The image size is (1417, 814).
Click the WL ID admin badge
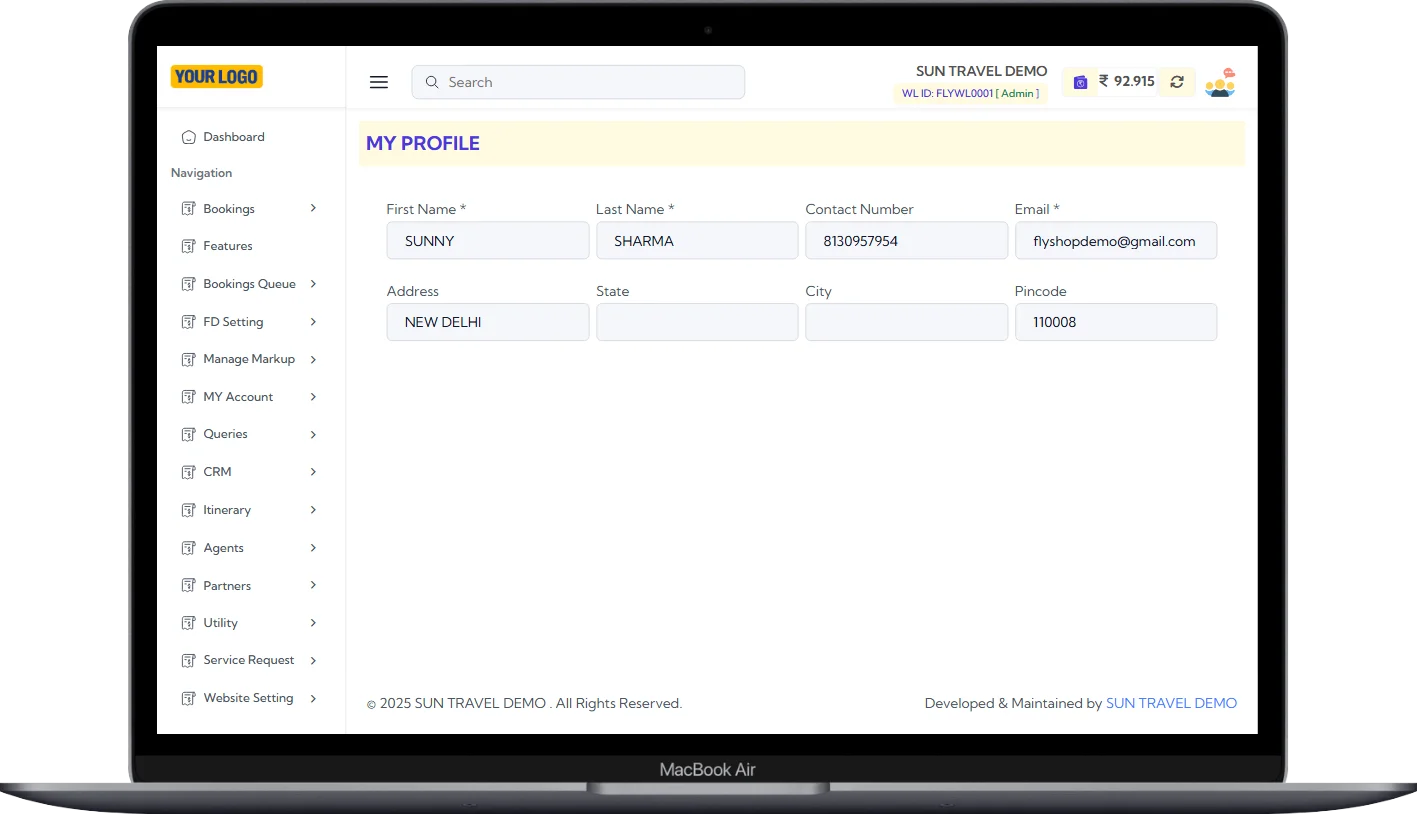pos(970,94)
